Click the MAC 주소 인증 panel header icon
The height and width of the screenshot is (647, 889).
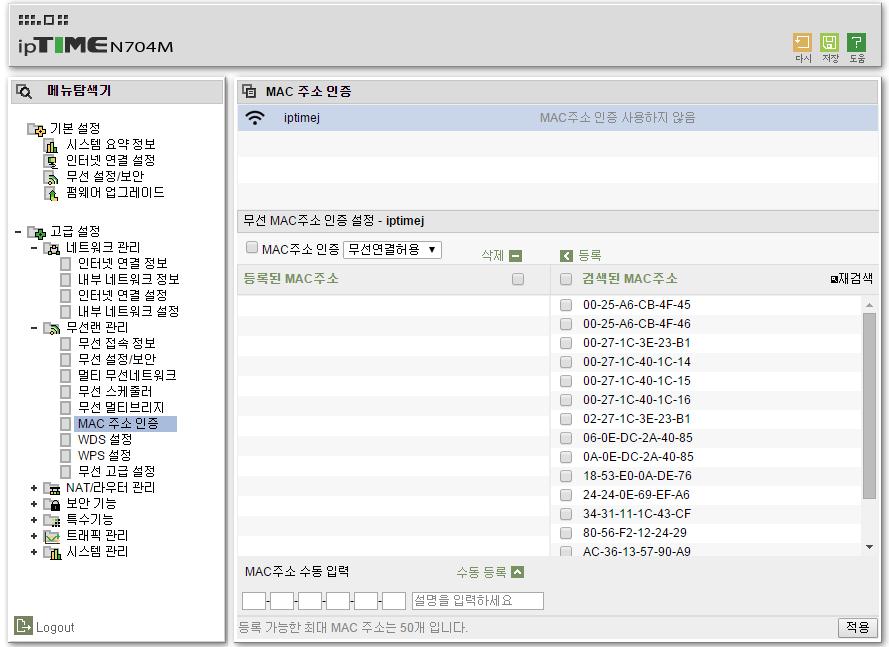[x=249, y=91]
